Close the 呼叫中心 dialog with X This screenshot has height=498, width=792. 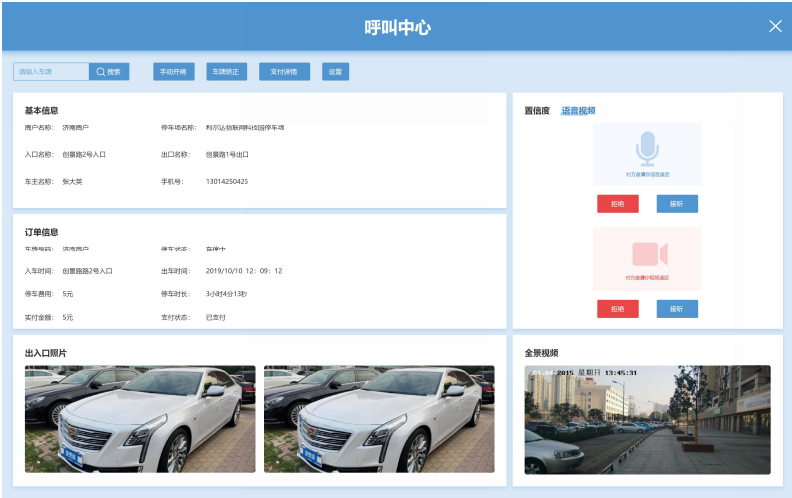pyautogui.click(x=775, y=26)
